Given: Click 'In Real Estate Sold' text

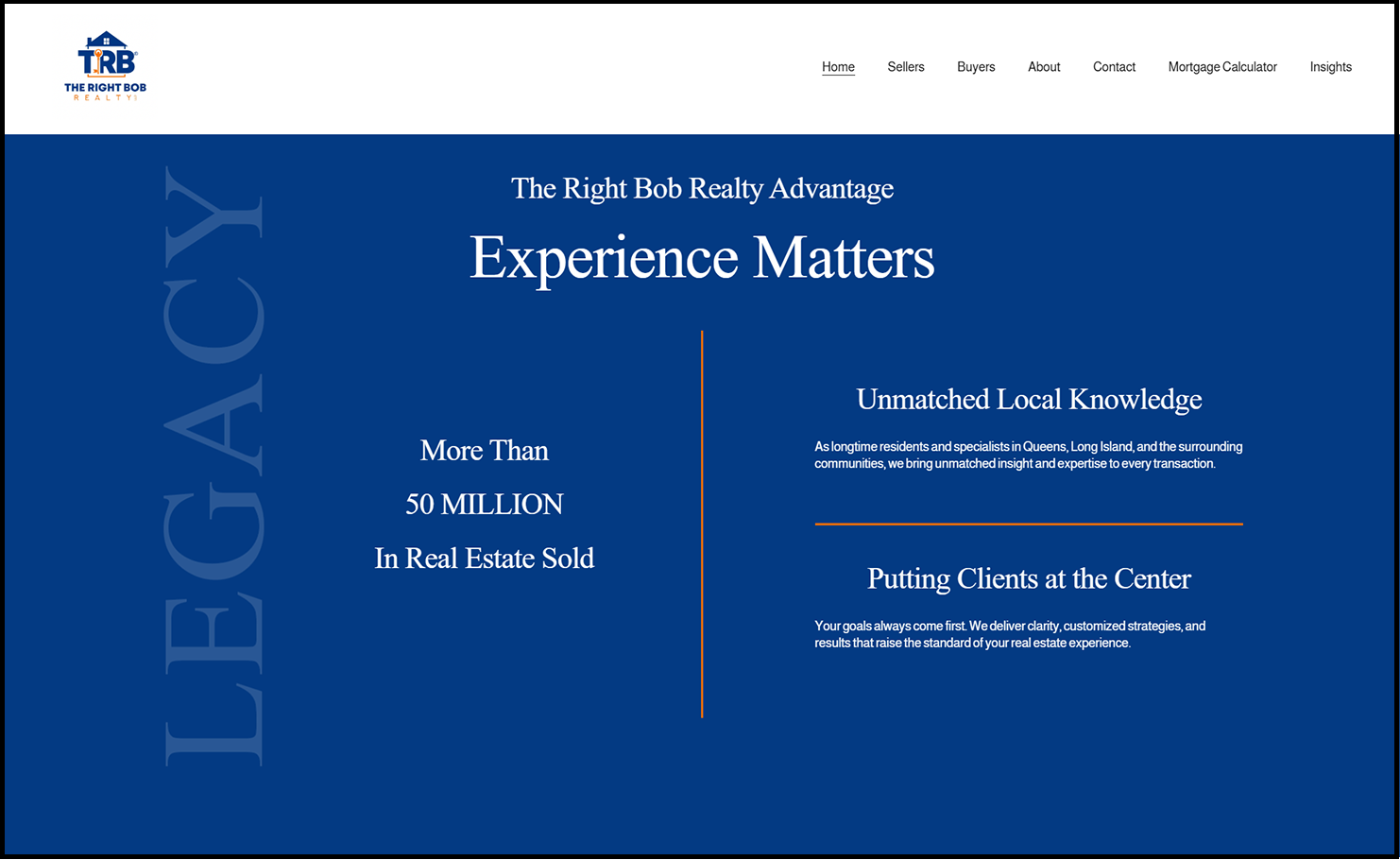Looking at the screenshot, I should (x=485, y=559).
